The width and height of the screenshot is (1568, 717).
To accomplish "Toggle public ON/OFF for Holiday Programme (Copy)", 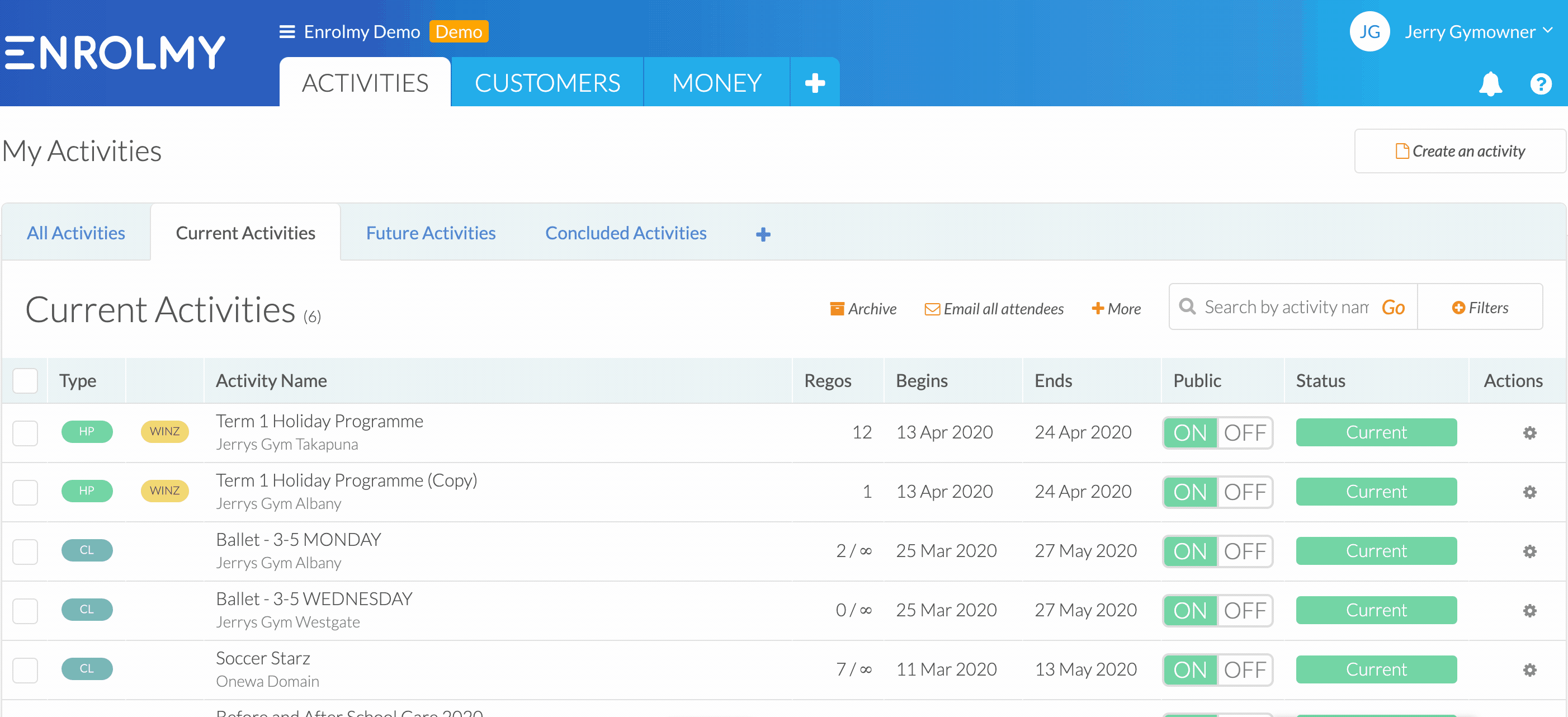I will tap(1217, 492).
